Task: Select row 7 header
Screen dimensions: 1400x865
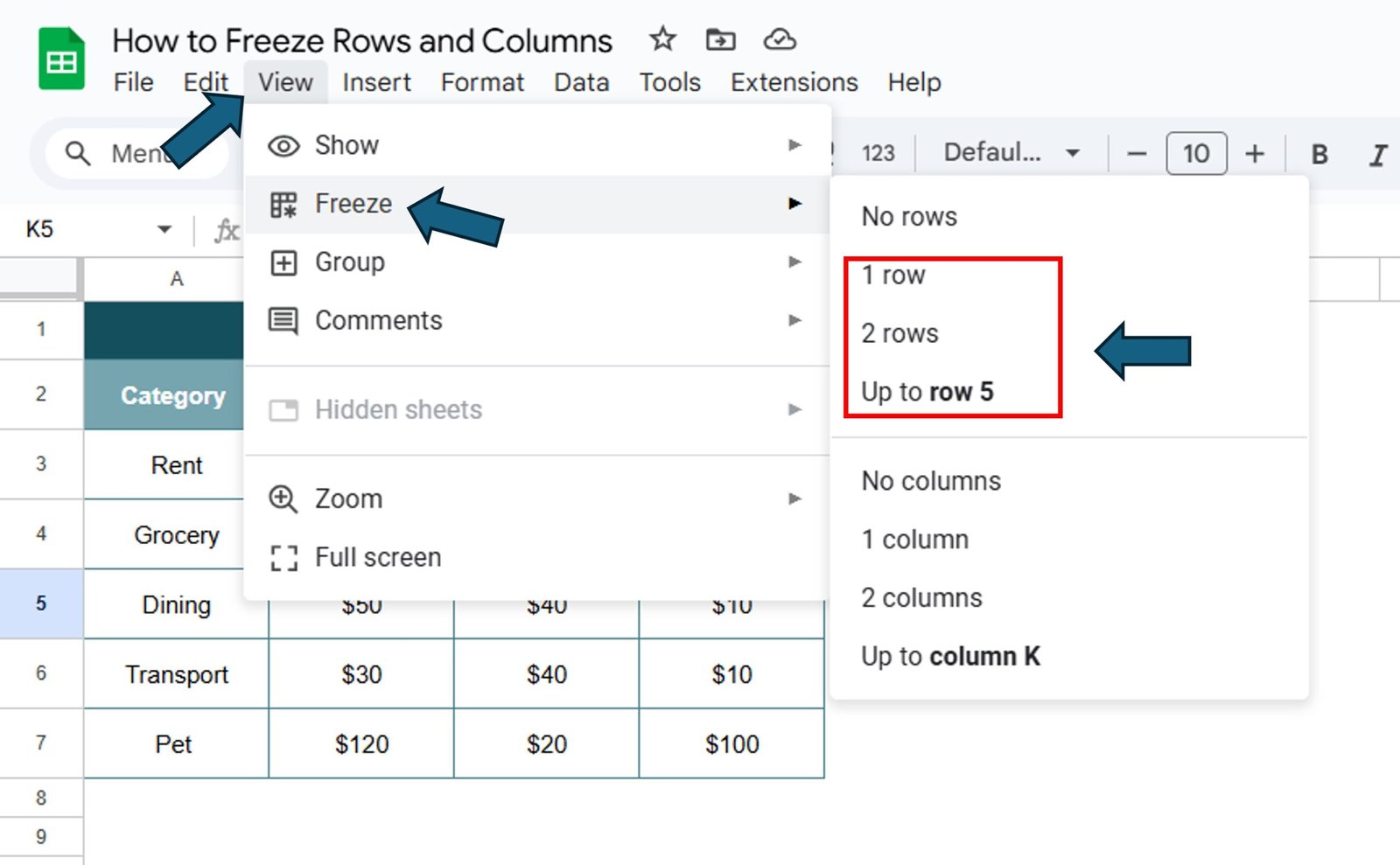Action: click(x=41, y=743)
